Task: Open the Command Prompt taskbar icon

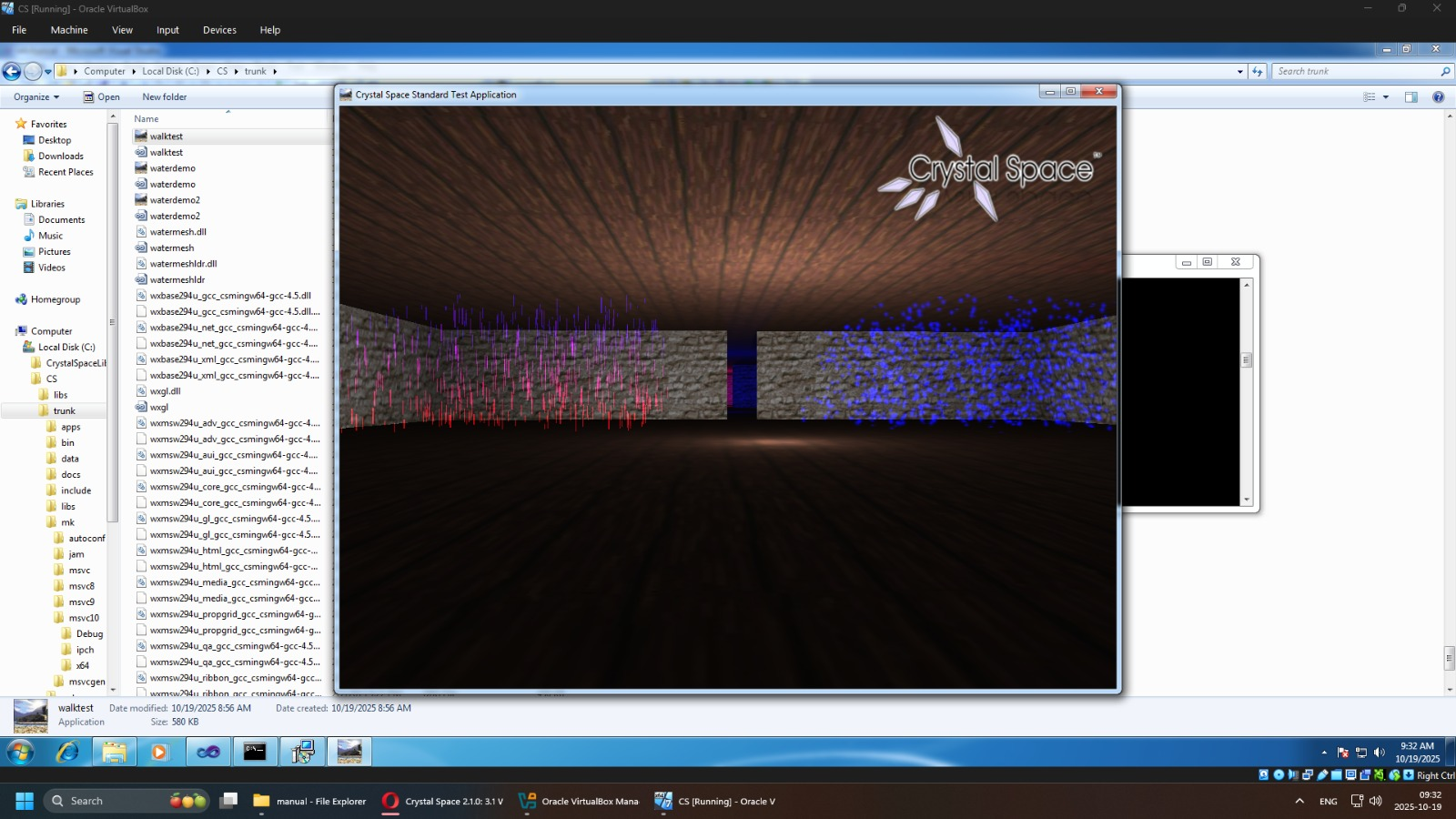Action: (x=255, y=752)
